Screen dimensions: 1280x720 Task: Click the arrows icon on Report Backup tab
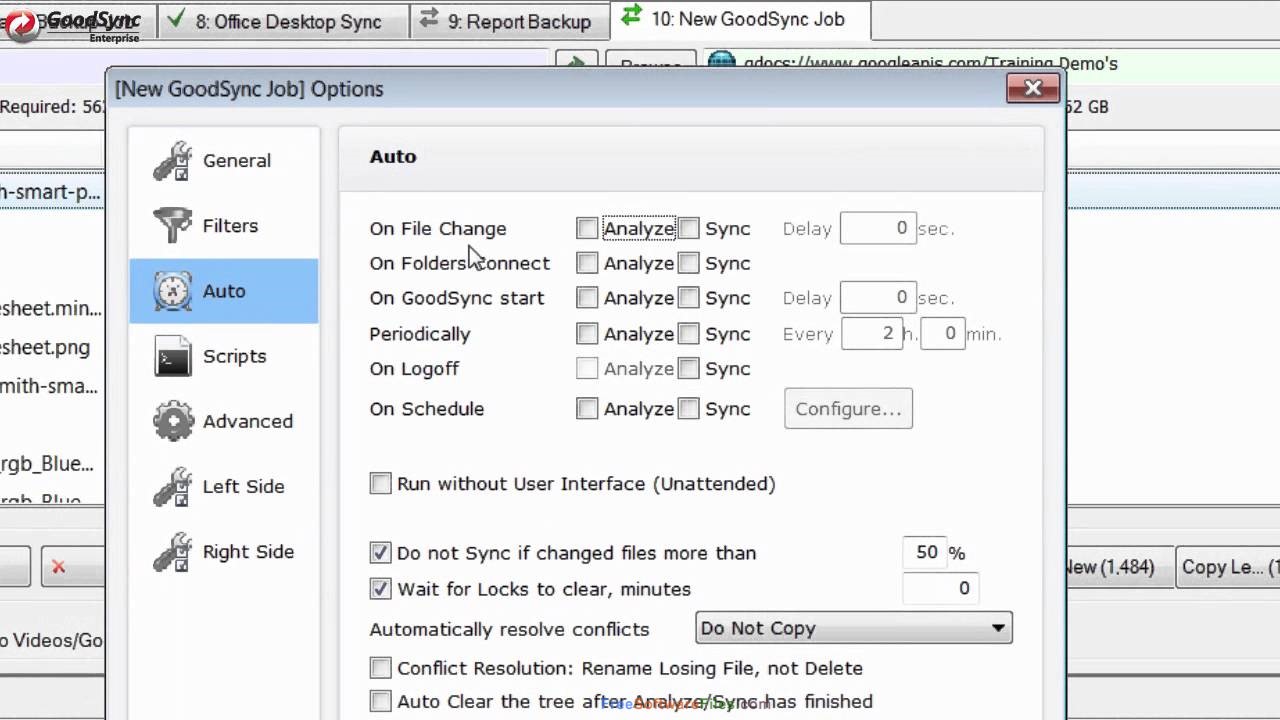click(429, 20)
